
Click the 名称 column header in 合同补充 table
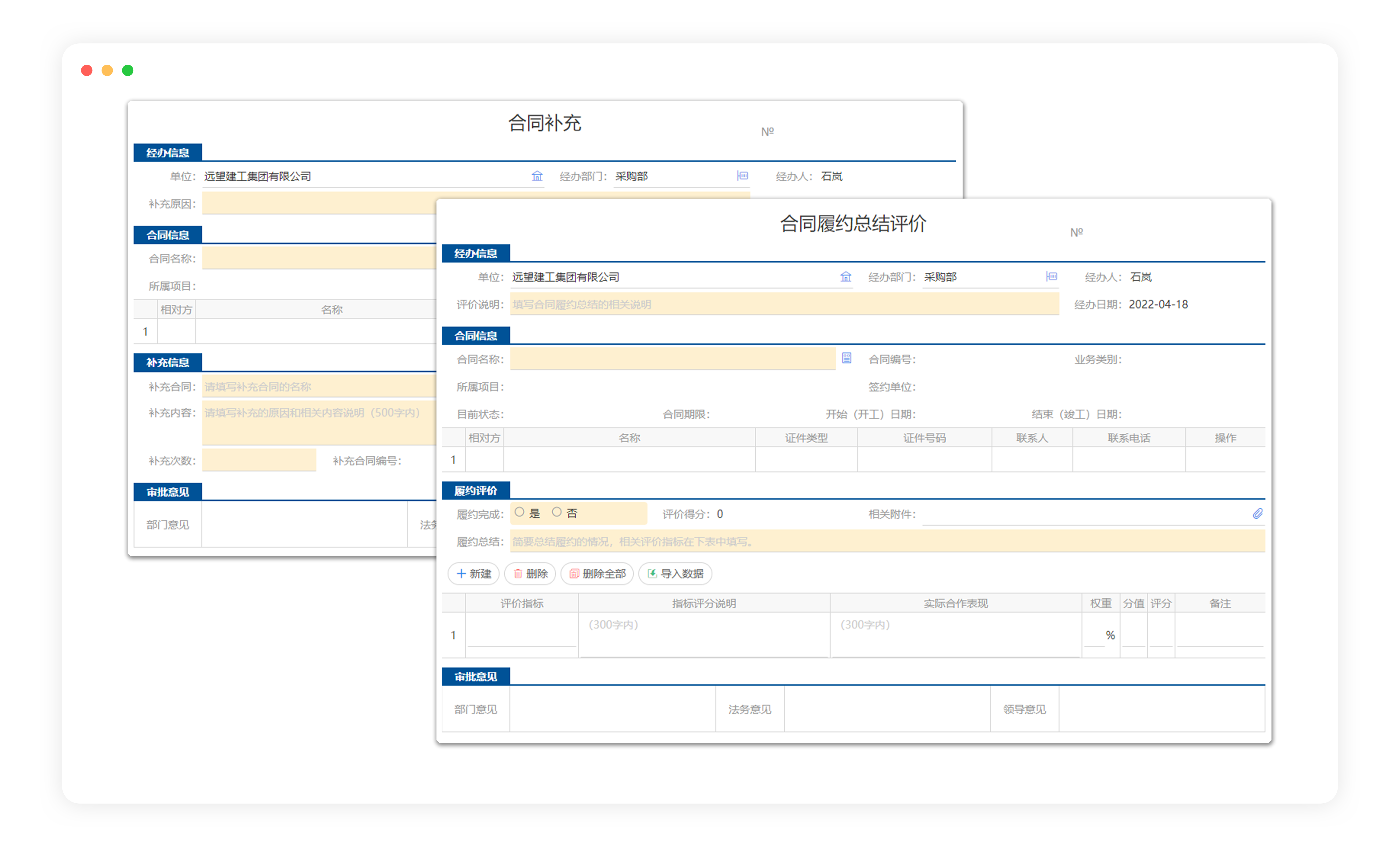click(x=332, y=310)
